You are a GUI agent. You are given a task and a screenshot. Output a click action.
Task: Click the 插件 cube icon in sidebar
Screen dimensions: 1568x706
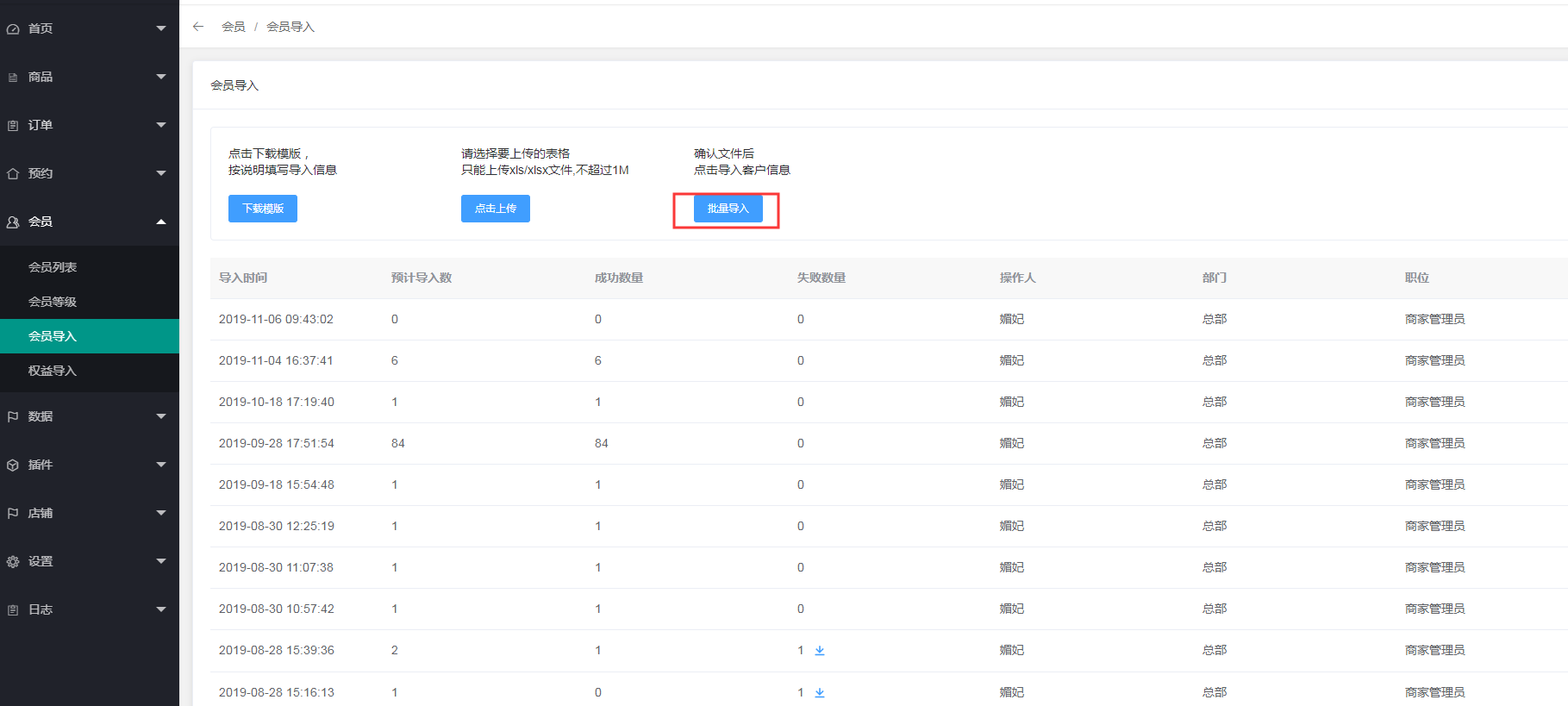pyautogui.click(x=13, y=465)
